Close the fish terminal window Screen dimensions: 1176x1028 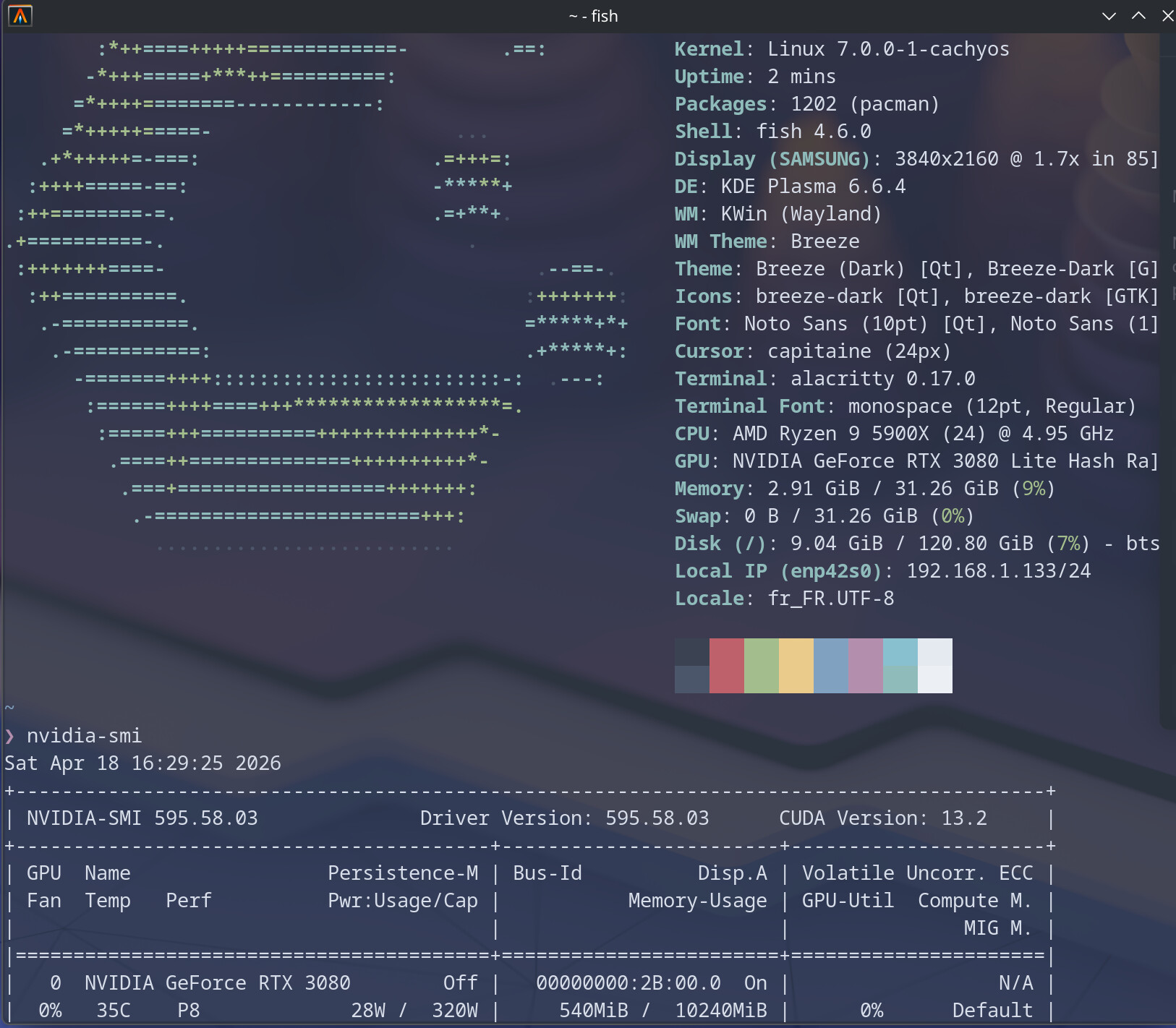1167,16
